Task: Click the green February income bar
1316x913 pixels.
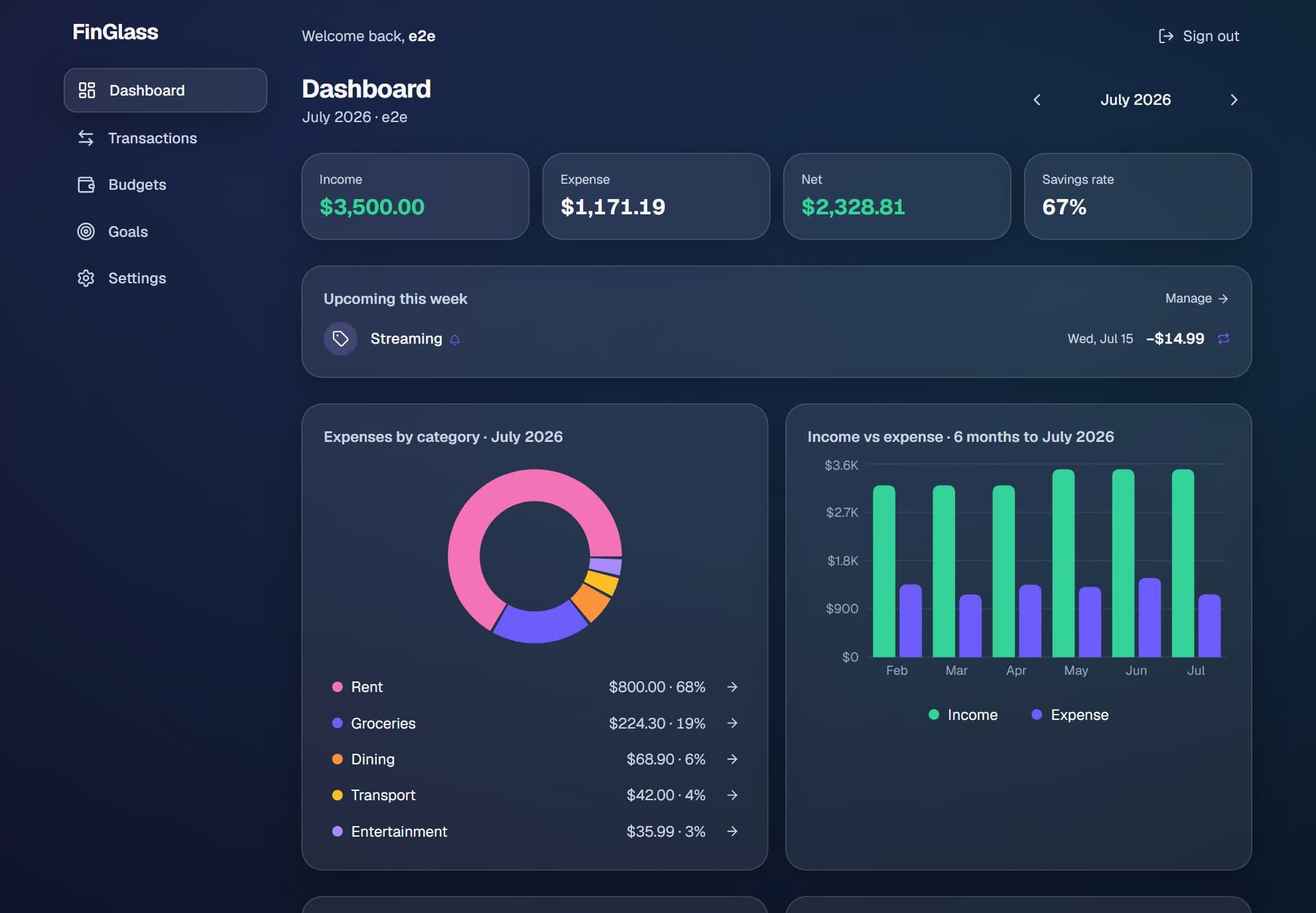Action: (x=884, y=571)
